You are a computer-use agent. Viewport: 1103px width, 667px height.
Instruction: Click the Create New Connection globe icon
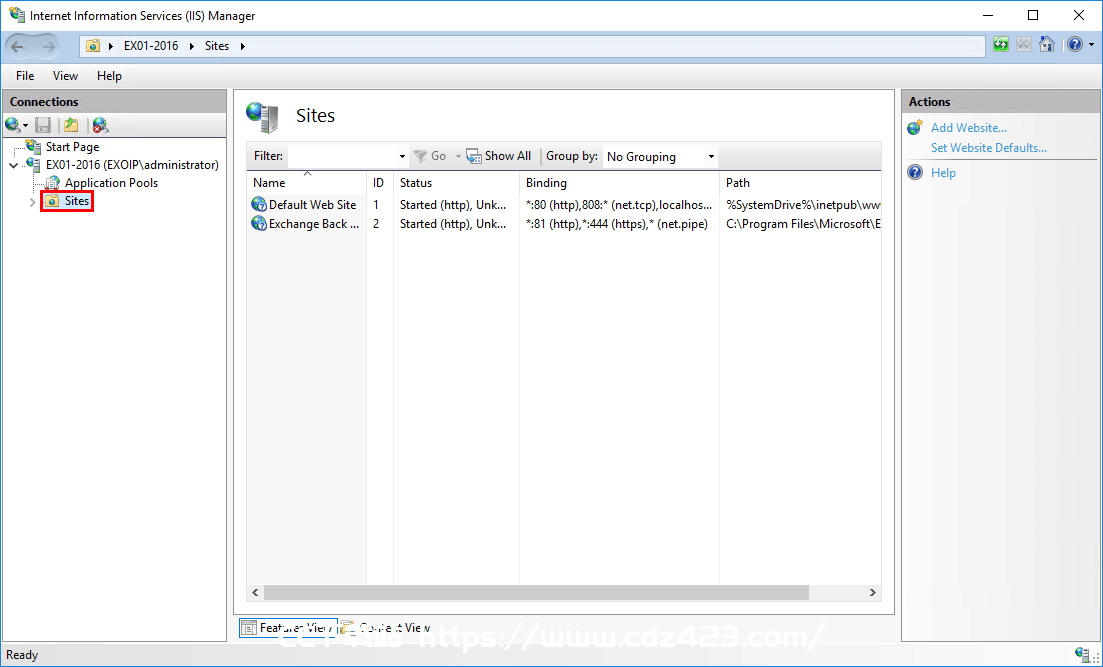13,125
